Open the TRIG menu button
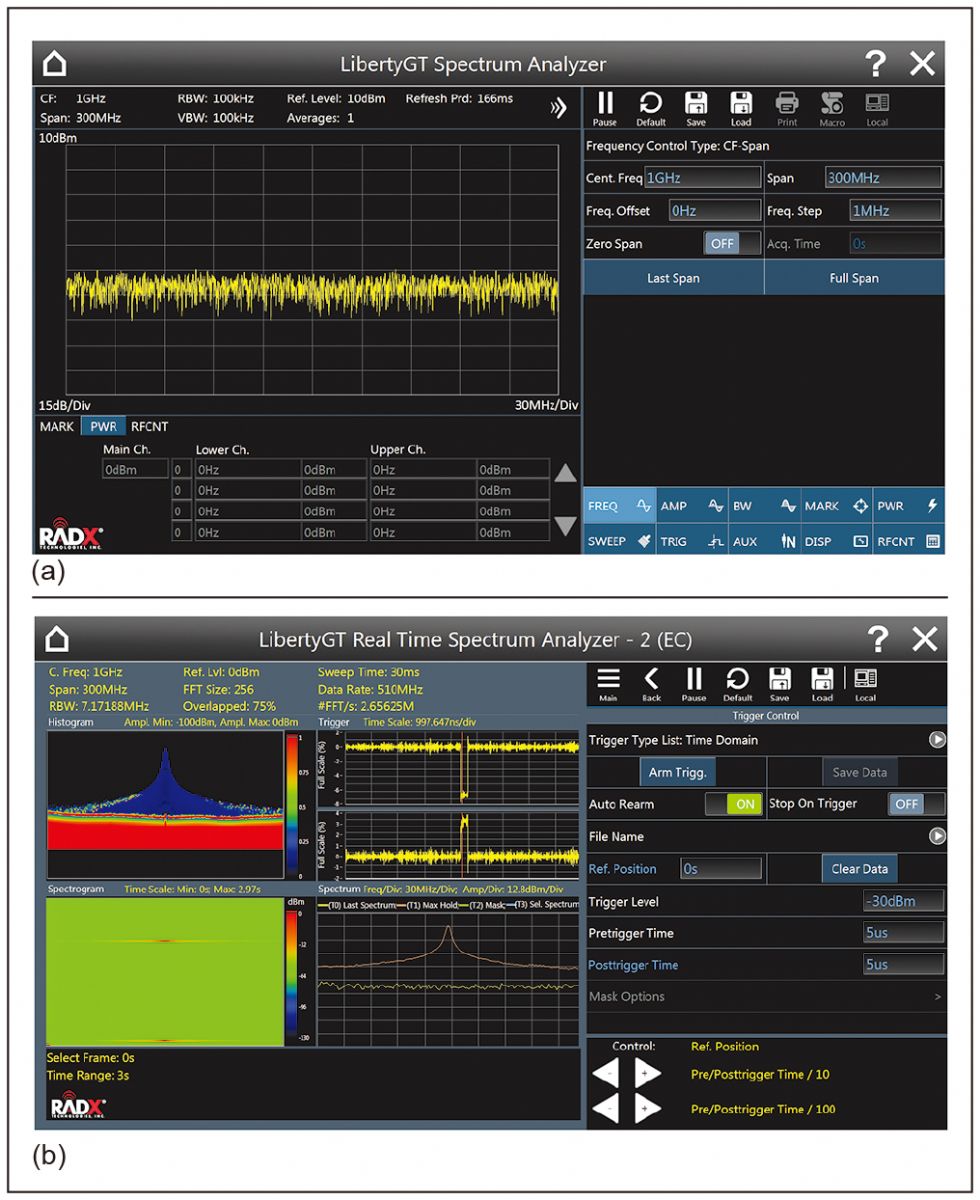980x1200 pixels. pyautogui.click(x=691, y=541)
